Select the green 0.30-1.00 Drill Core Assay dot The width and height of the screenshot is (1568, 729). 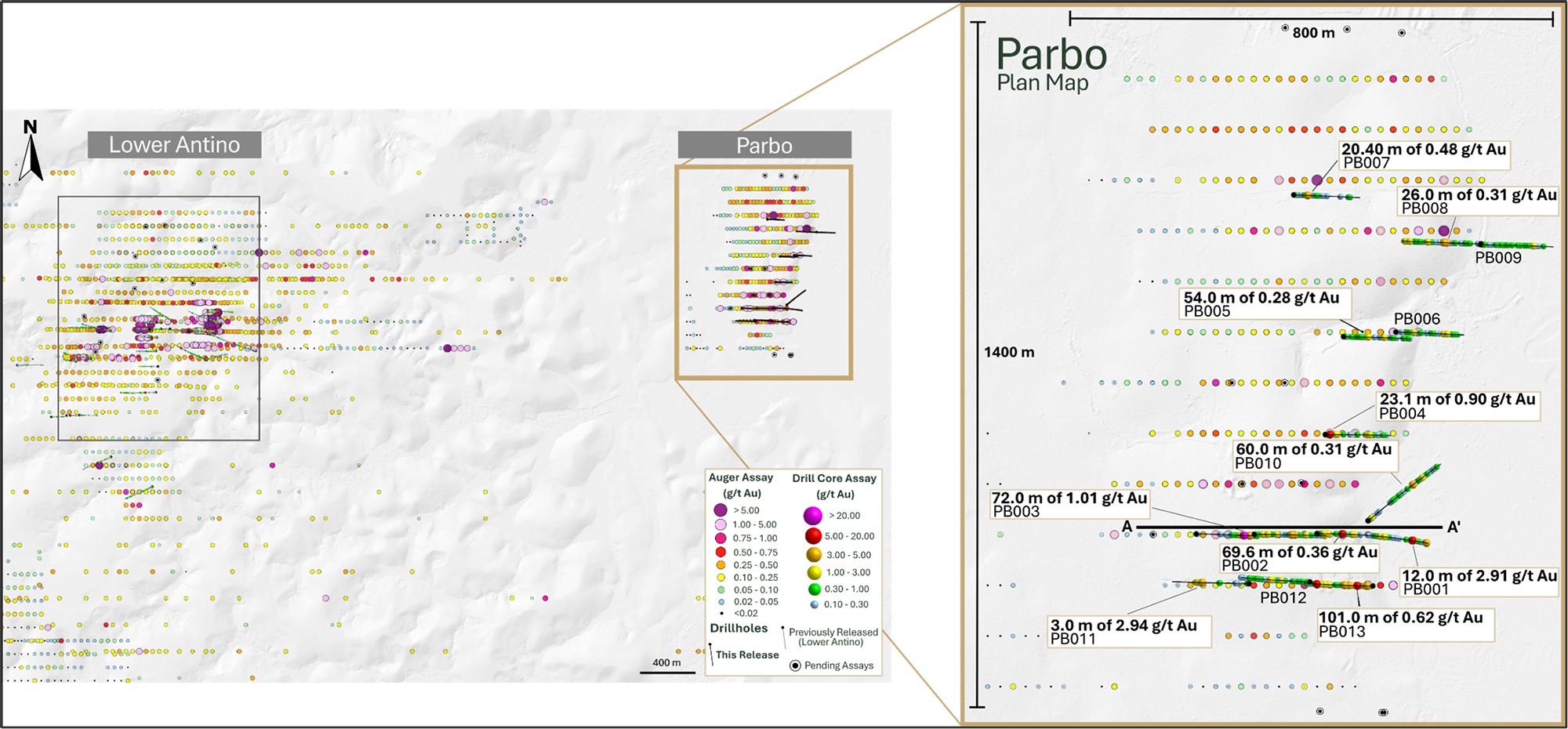813,589
